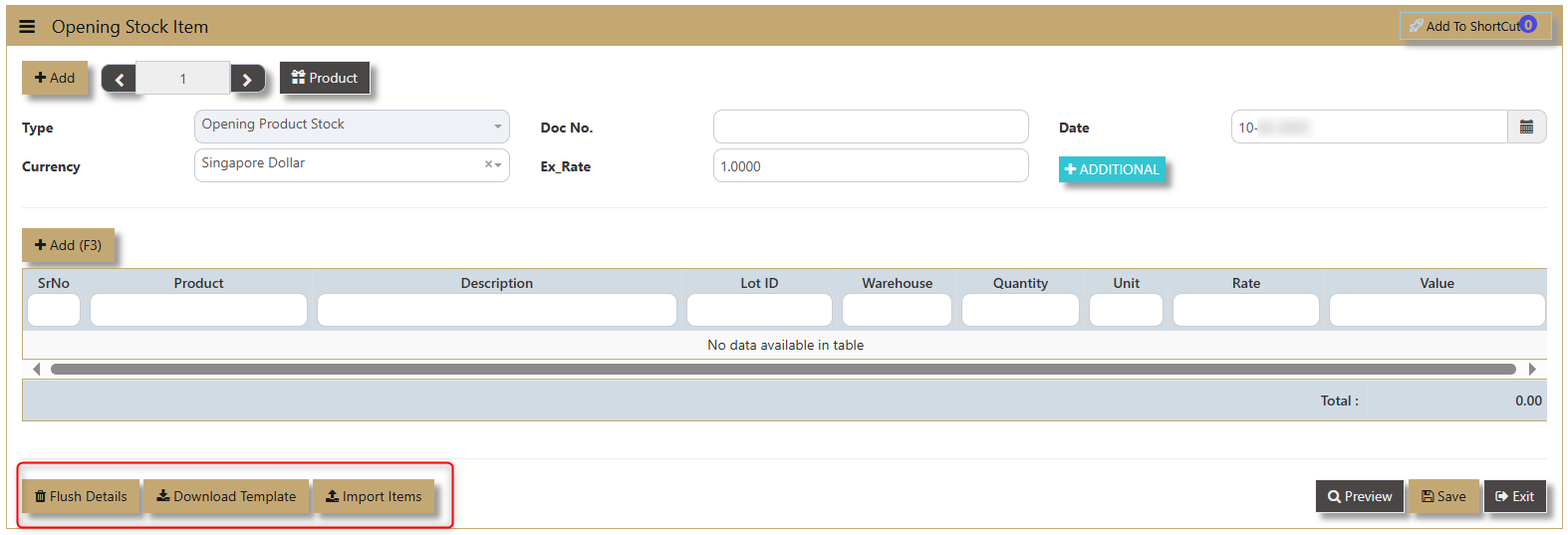Screen dimensions: 1568x535
Task: Expand the Currency dropdown
Action: tap(498, 164)
